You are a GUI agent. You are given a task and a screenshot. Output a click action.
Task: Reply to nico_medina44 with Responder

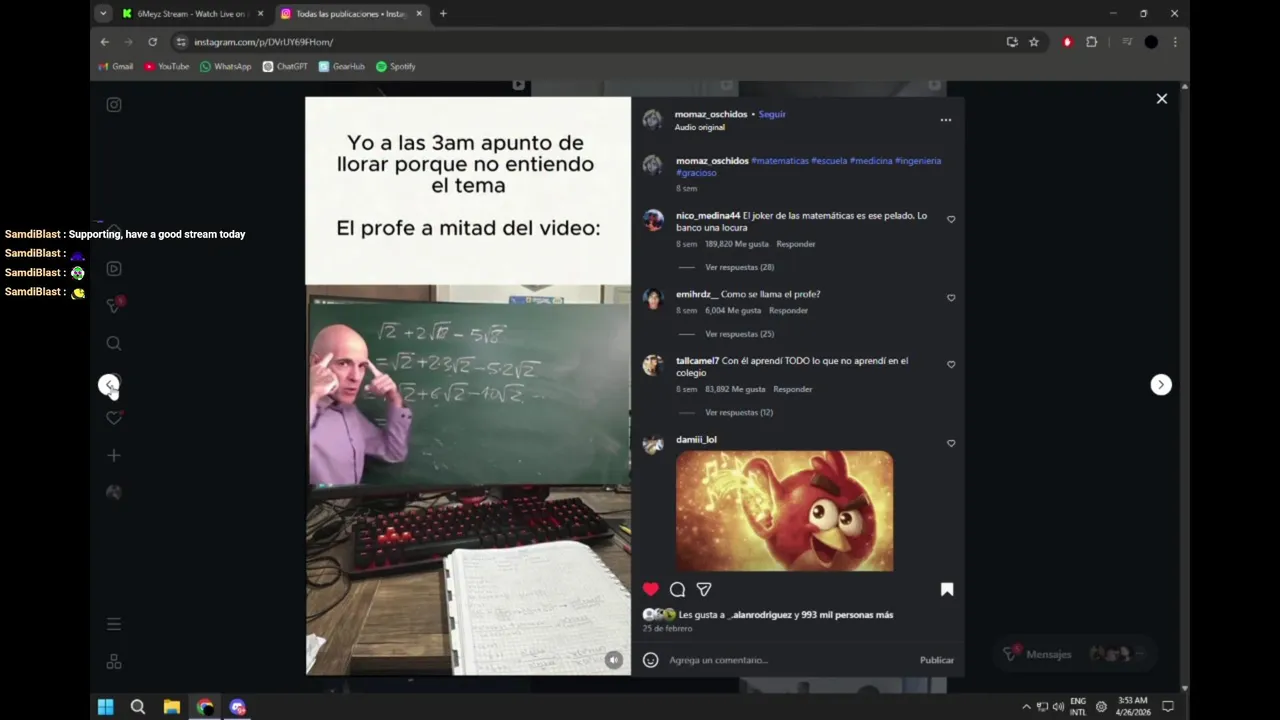coord(796,244)
